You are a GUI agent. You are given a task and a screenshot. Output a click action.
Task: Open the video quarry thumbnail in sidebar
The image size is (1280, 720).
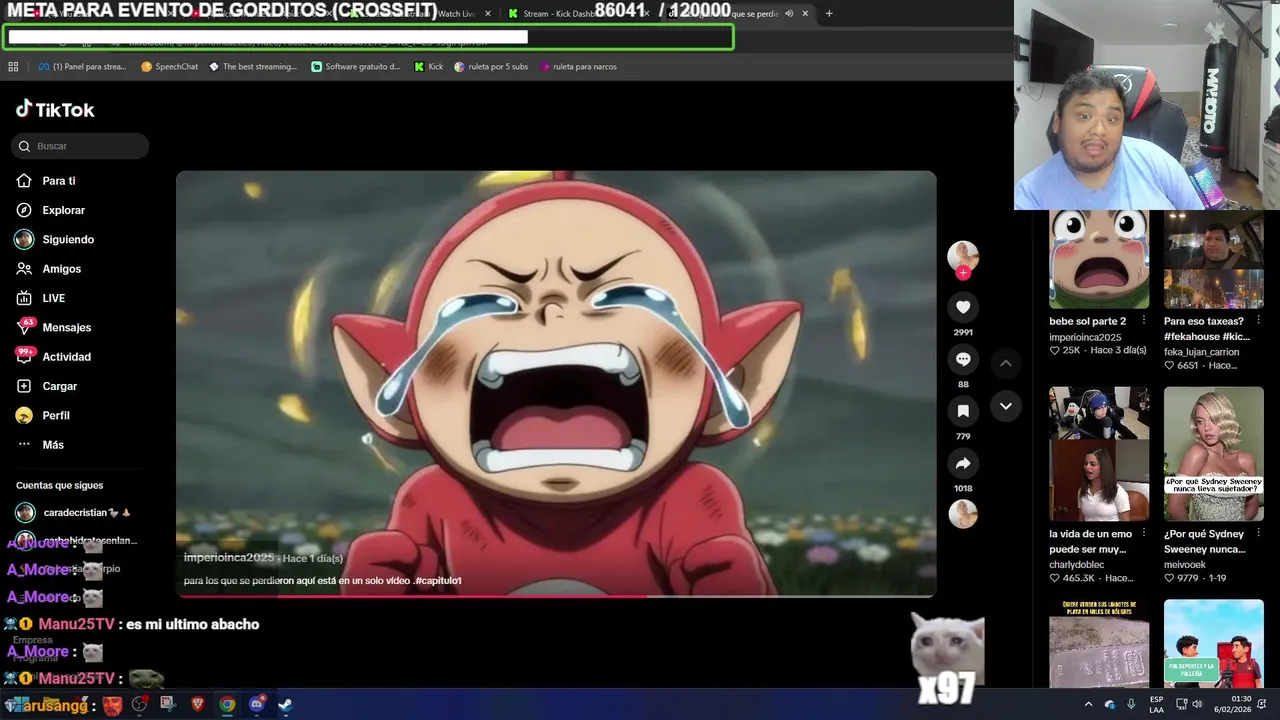[x=1099, y=644]
